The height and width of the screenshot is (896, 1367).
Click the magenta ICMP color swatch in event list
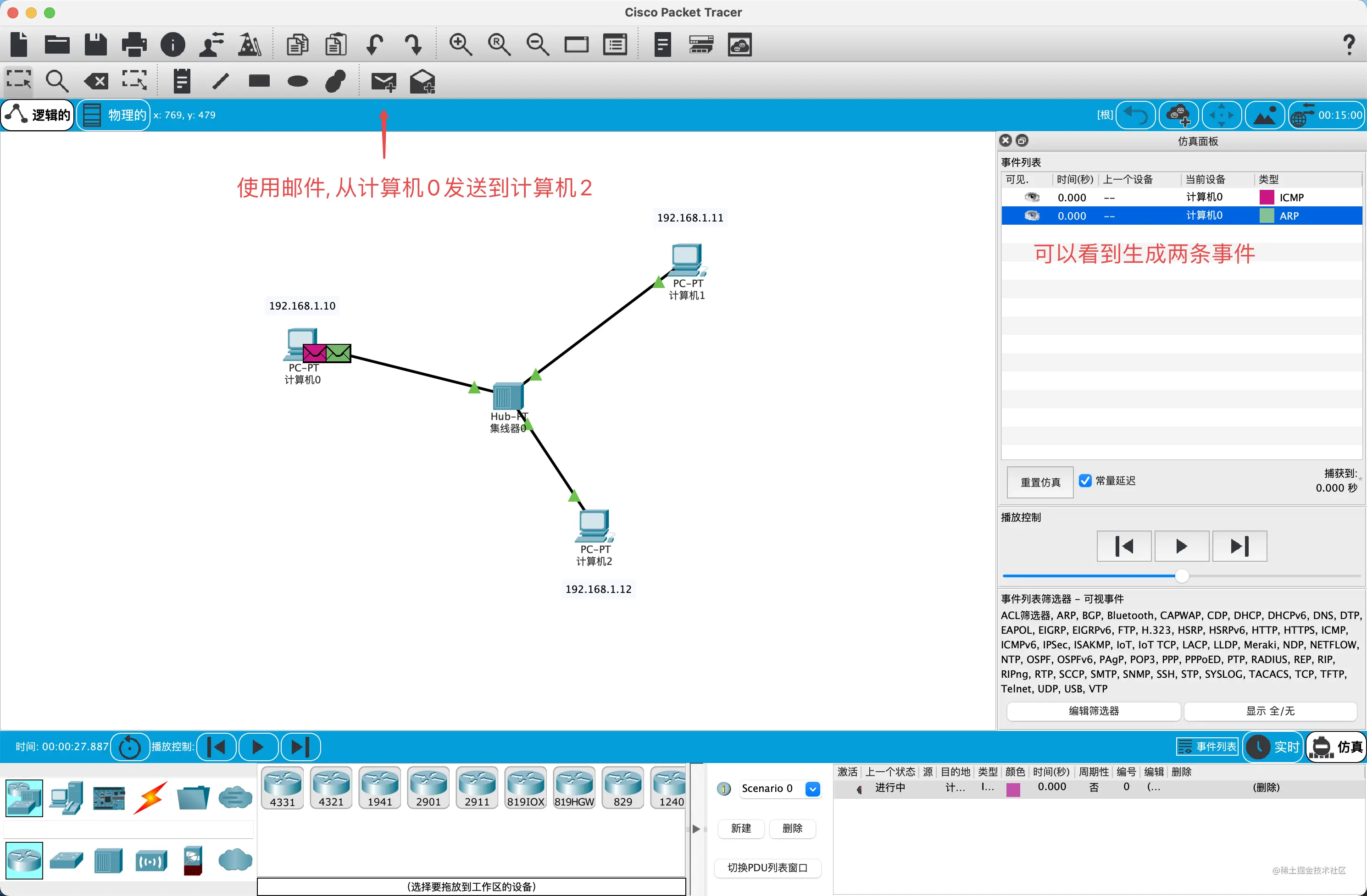(1267, 198)
